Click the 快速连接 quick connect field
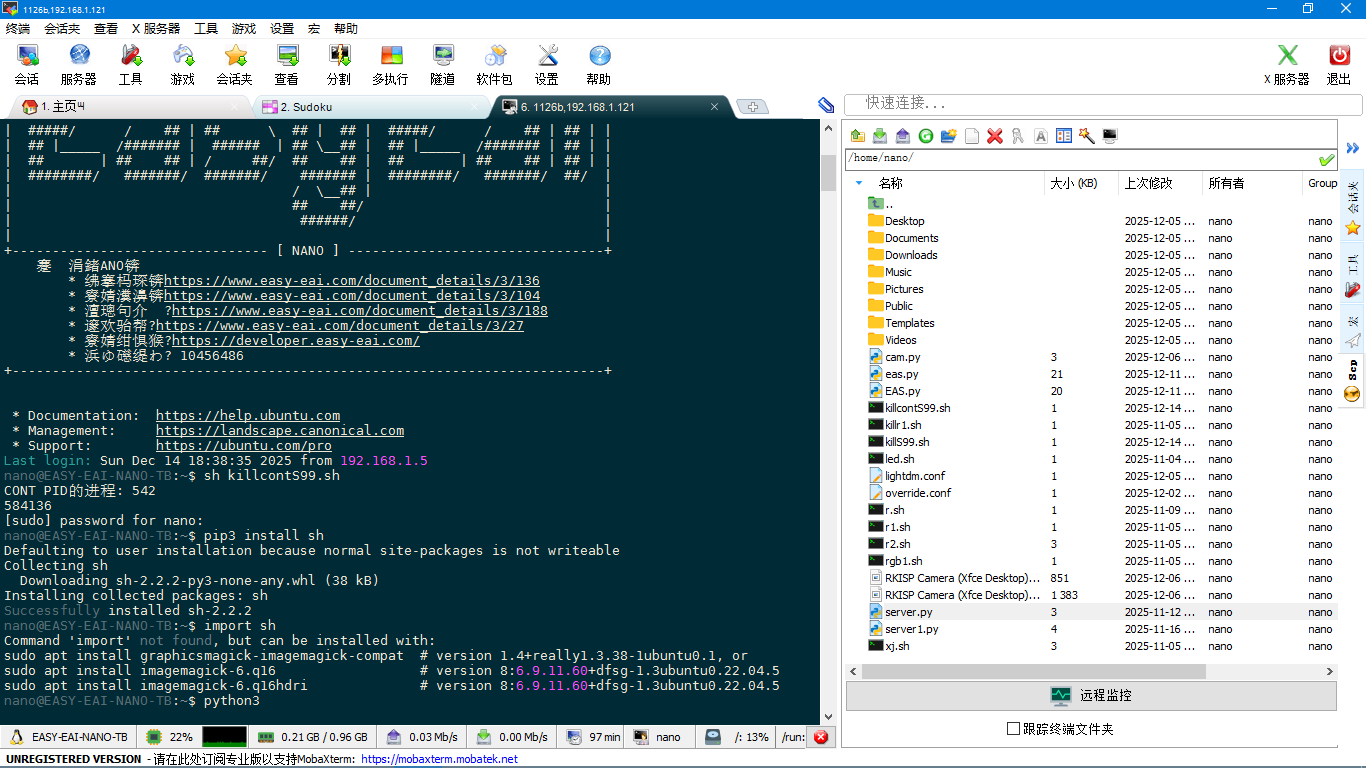1366x768 pixels. pyautogui.click(x=1103, y=104)
